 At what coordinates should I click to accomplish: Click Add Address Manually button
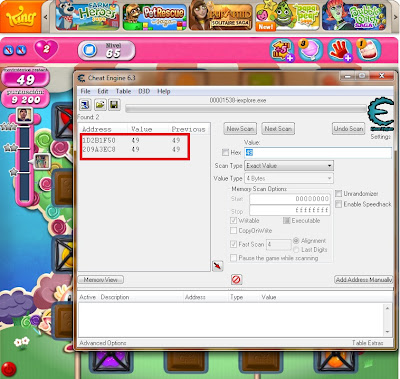coord(364,280)
